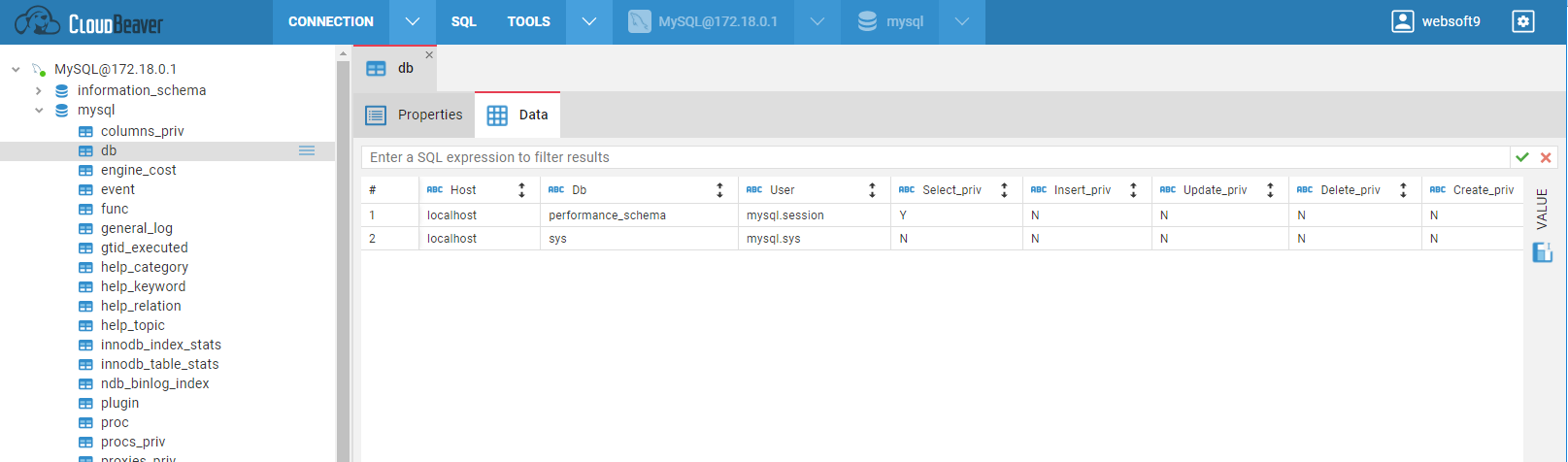Image resolution: width=1568 pixels, height=462 pixels.
Task: Open the db row context menu icon
Action: coord(307,150)
